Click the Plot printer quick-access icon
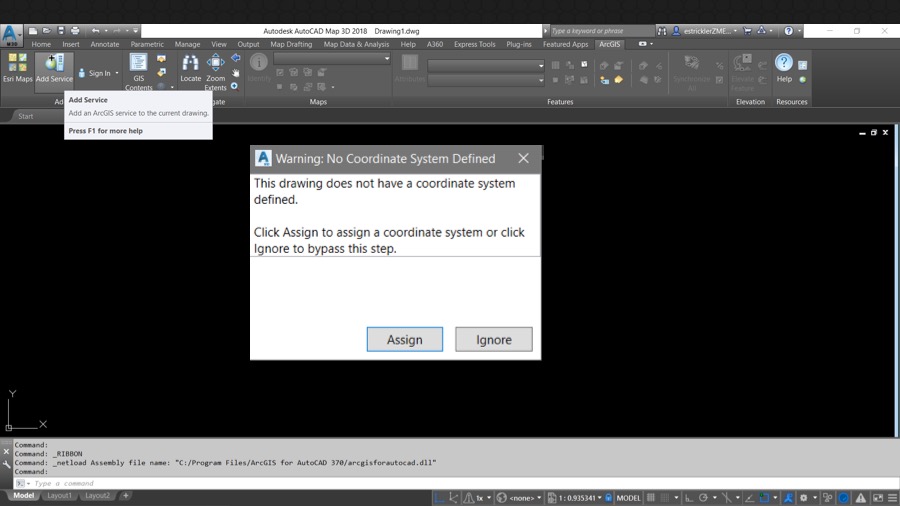This screenshot has height=506, width=900. click(75, 30)
